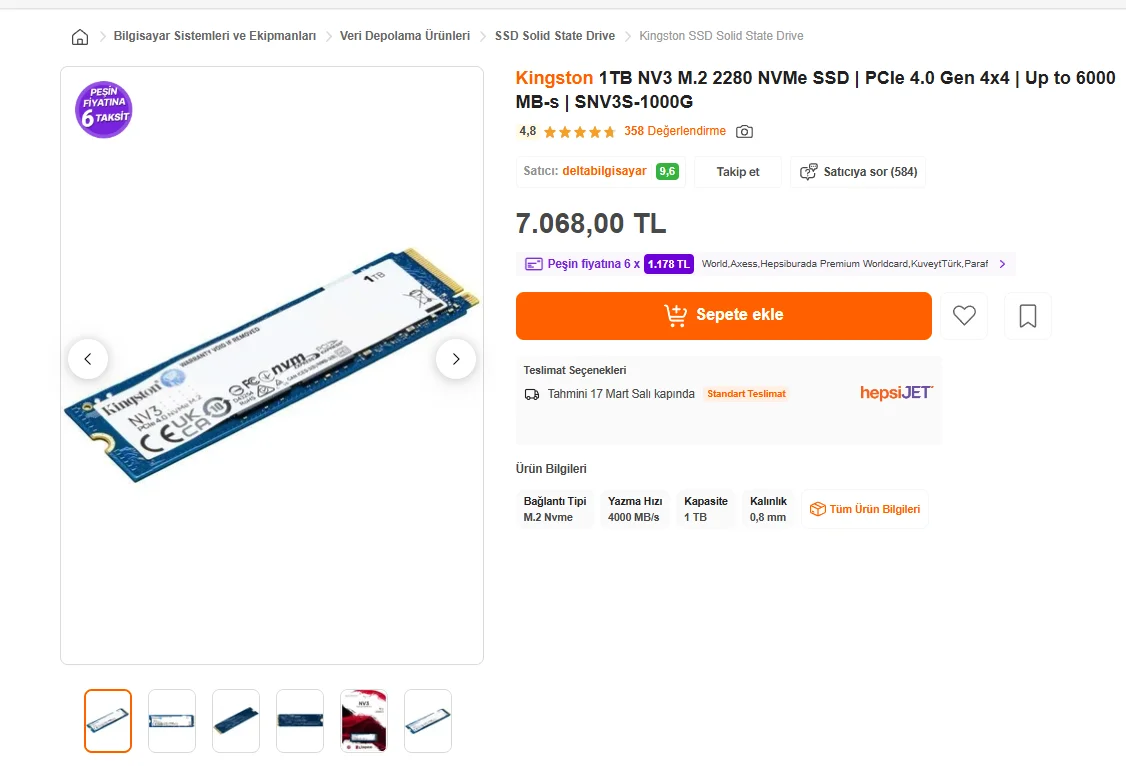Open Tüm Ürün Bilgileri details

click(865, 509)
